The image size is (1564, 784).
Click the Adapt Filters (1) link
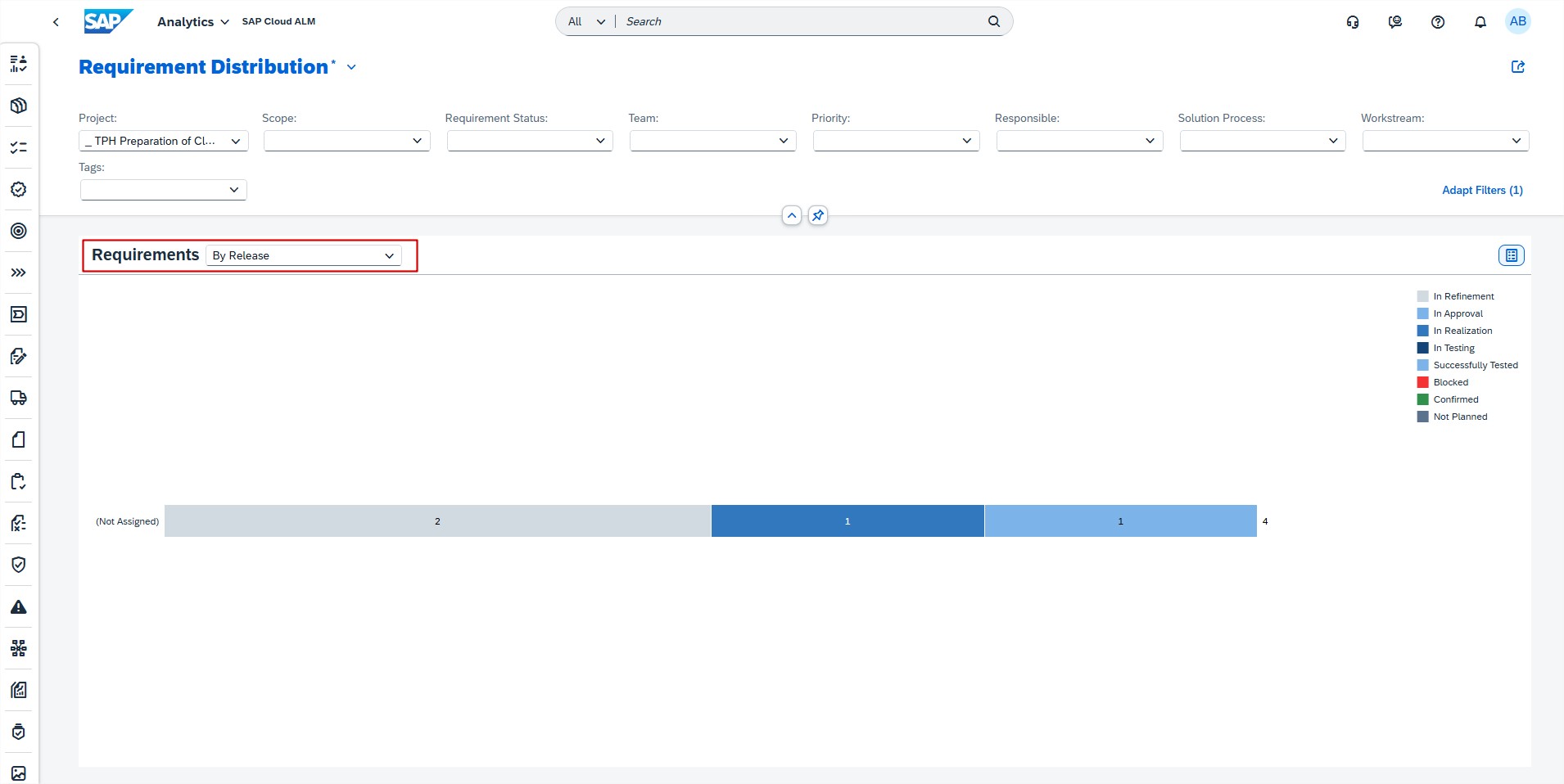pyautogui.click(x=1481, y=190)
